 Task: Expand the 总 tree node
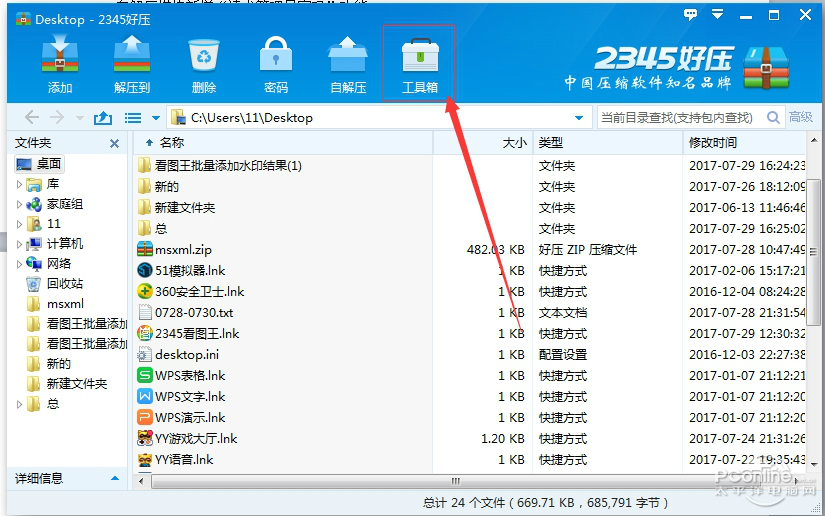tap(19, 404)
